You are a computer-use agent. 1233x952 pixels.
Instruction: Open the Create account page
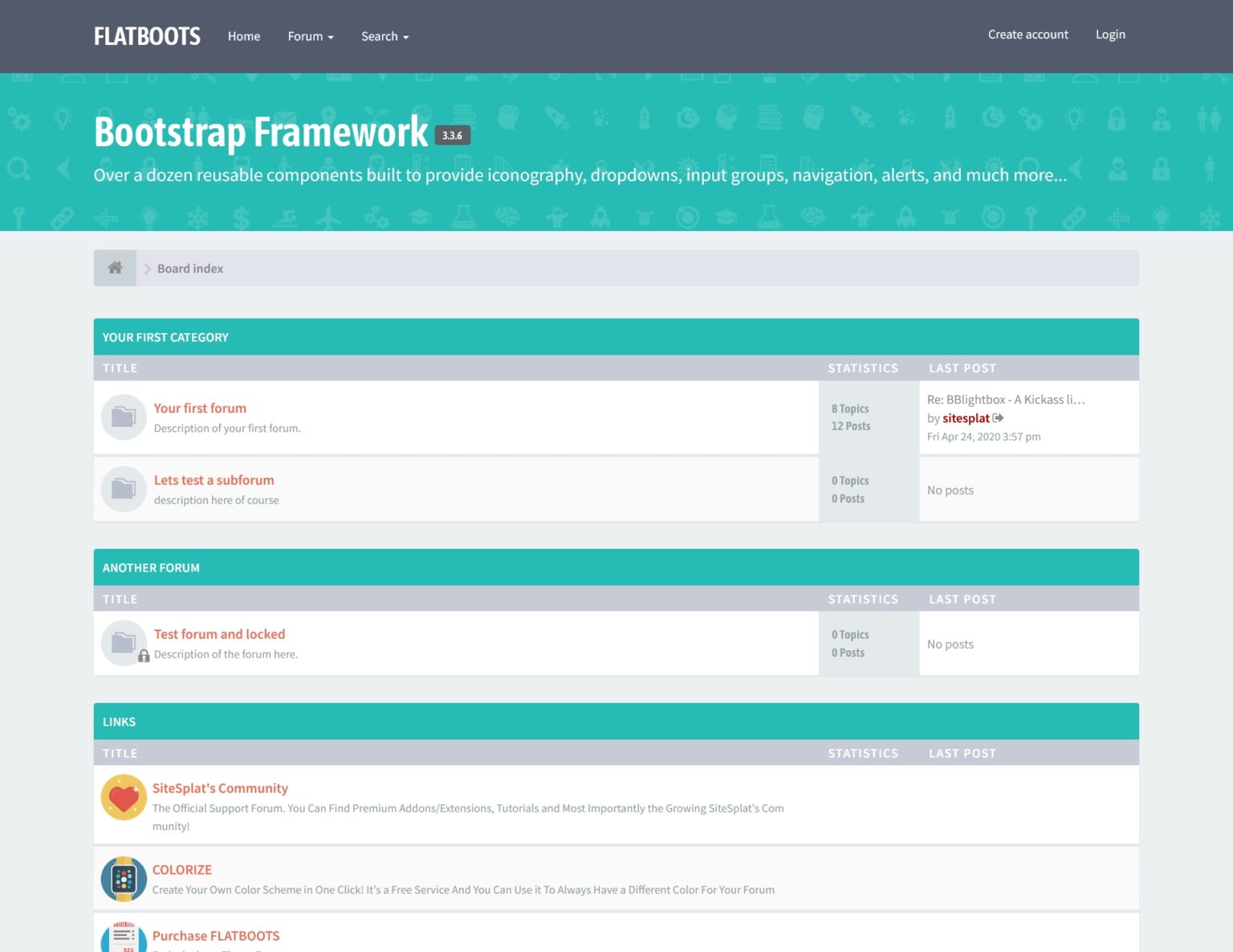(1027, 35)
